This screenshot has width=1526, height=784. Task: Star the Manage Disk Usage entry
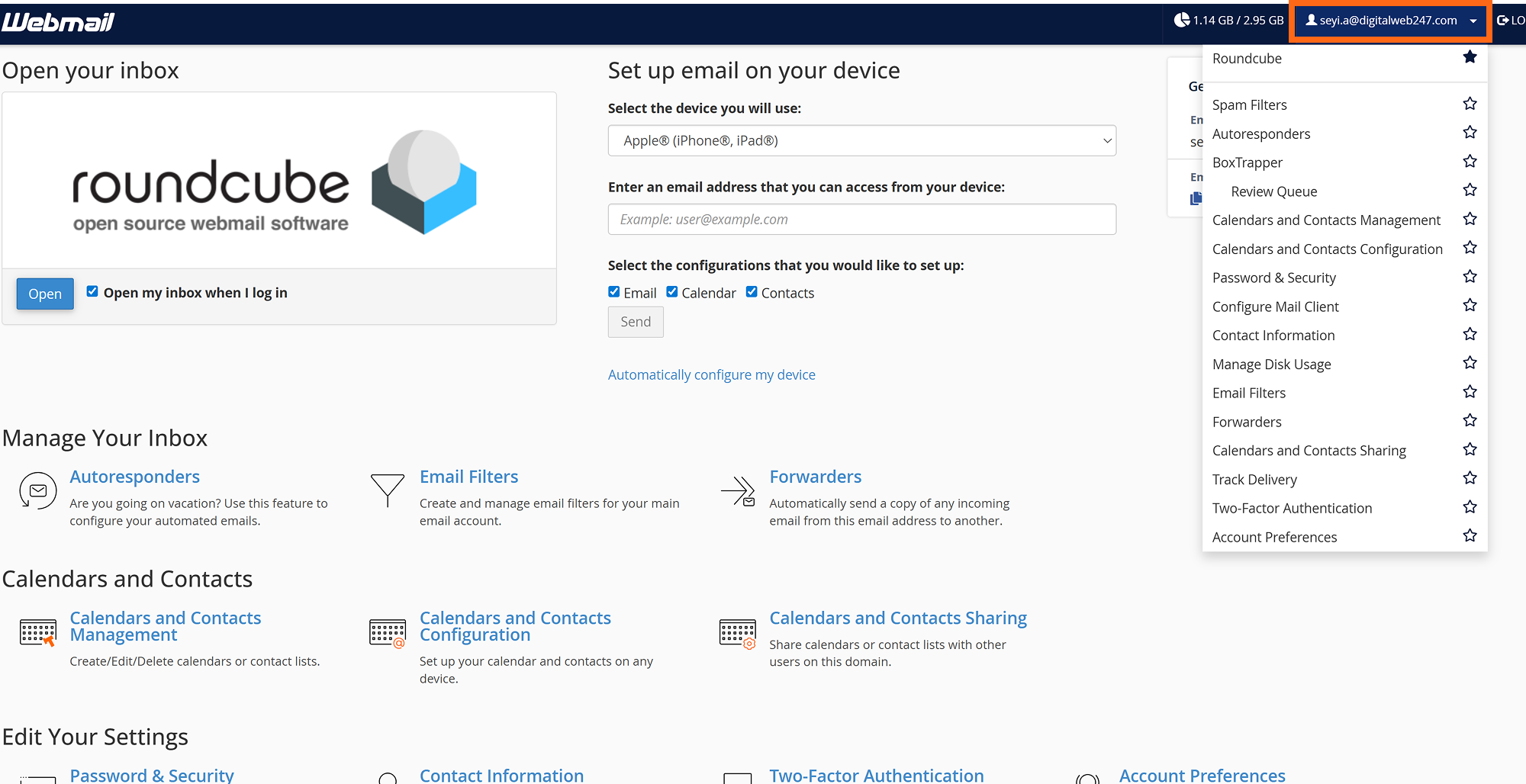coord(1470,363)
